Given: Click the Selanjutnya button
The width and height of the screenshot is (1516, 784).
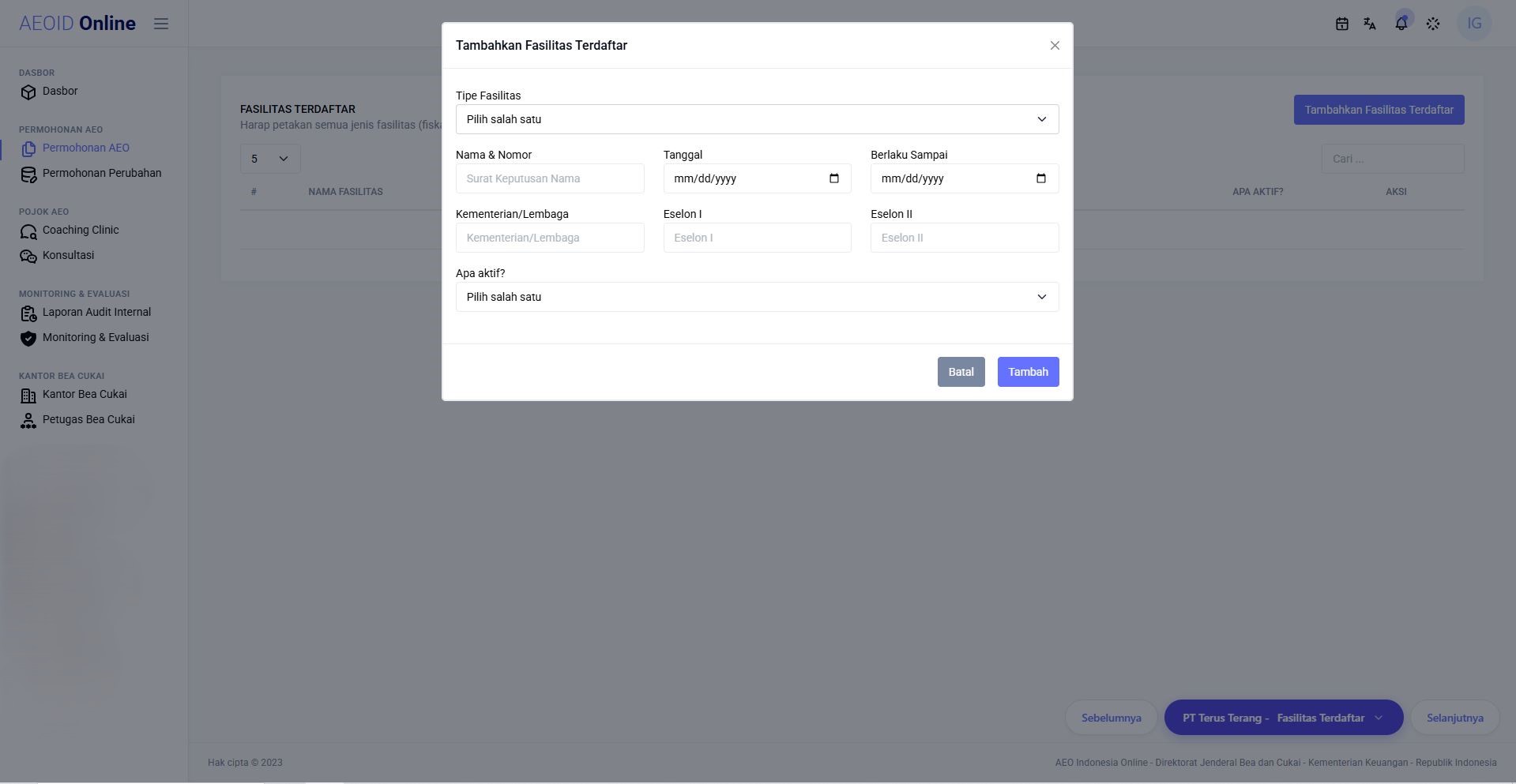Looking at the screenshot, I should [x=1454, y=718].
